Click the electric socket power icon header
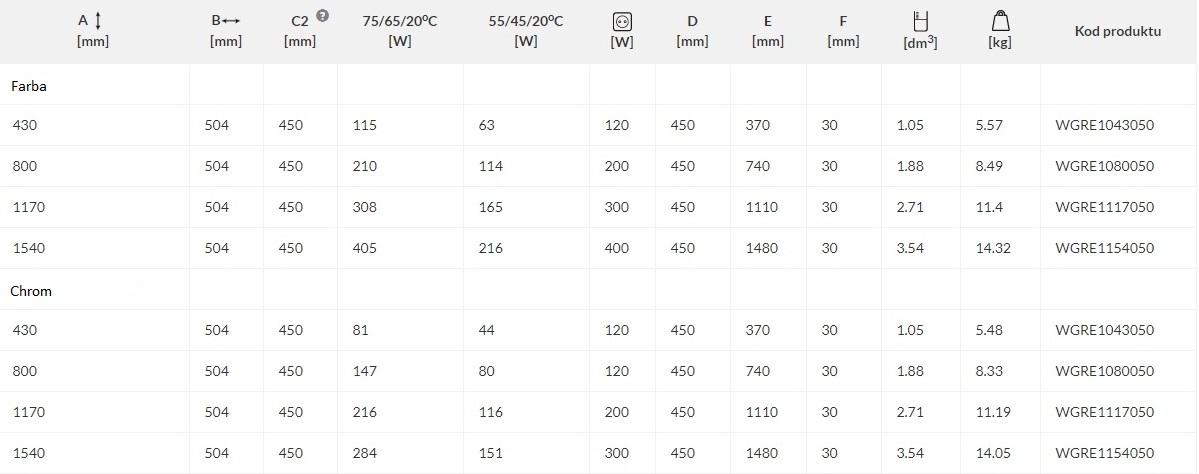This screenshot has height=474, width=1199. click(622, 22)
